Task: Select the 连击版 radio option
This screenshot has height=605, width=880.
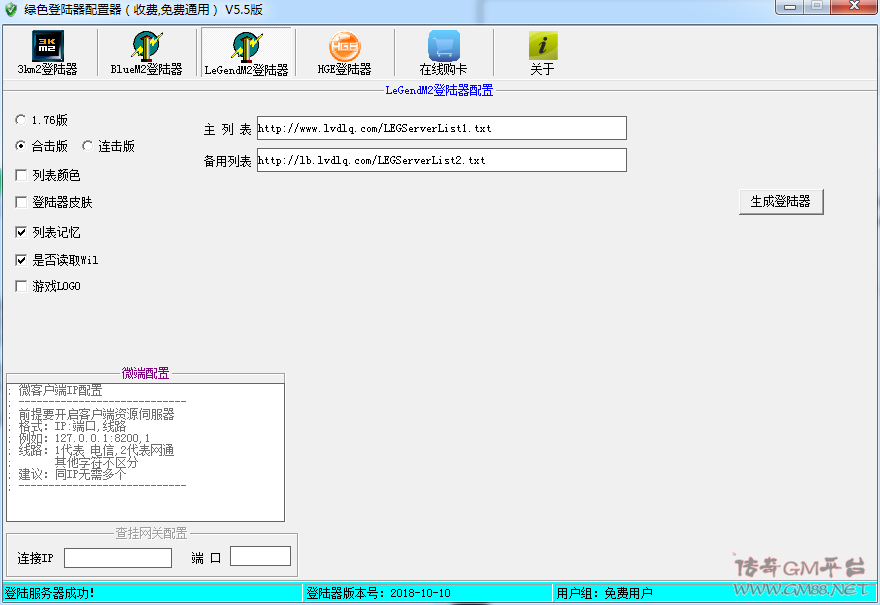Action: pos(88,146)
